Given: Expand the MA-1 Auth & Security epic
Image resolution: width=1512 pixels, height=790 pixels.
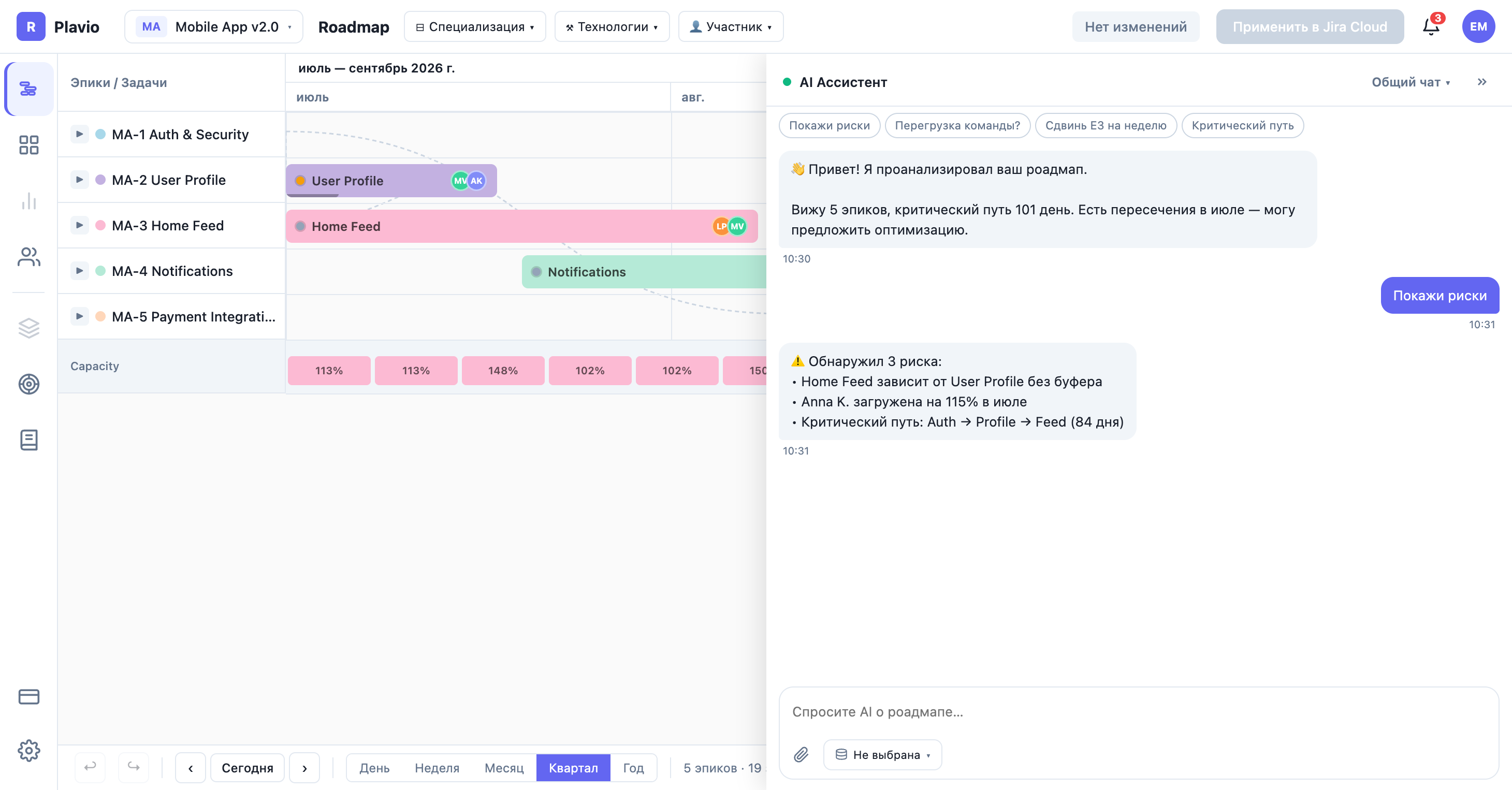Looking at the screenshot, I should coord(79,134).
